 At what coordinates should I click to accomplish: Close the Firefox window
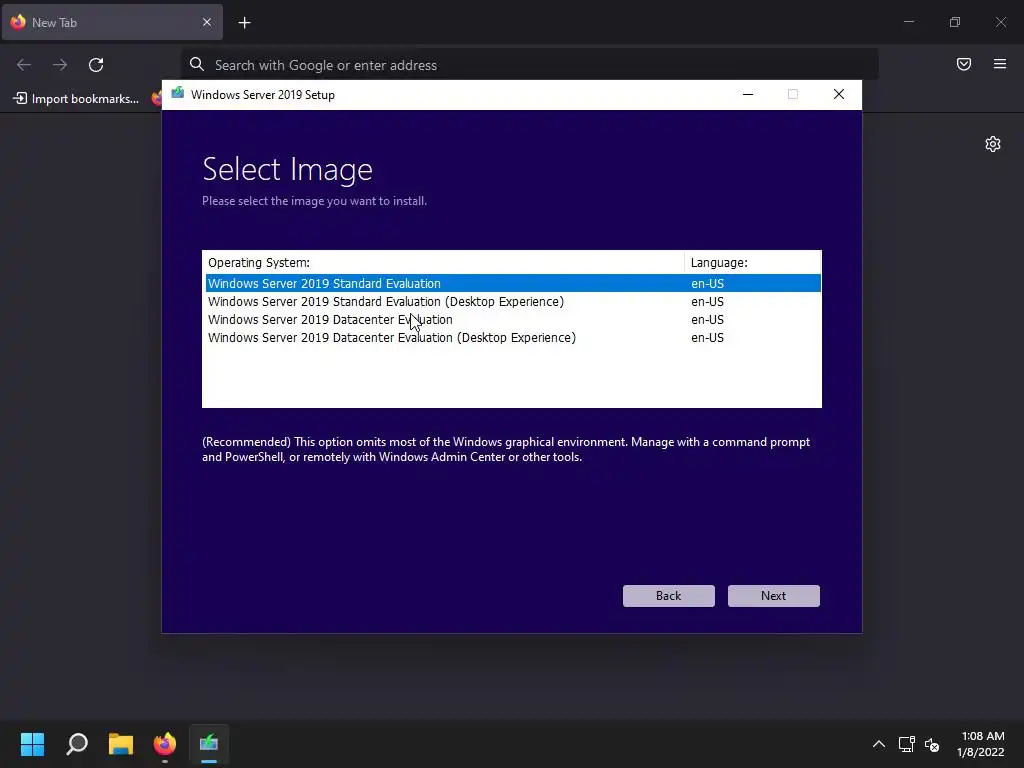1000,22
